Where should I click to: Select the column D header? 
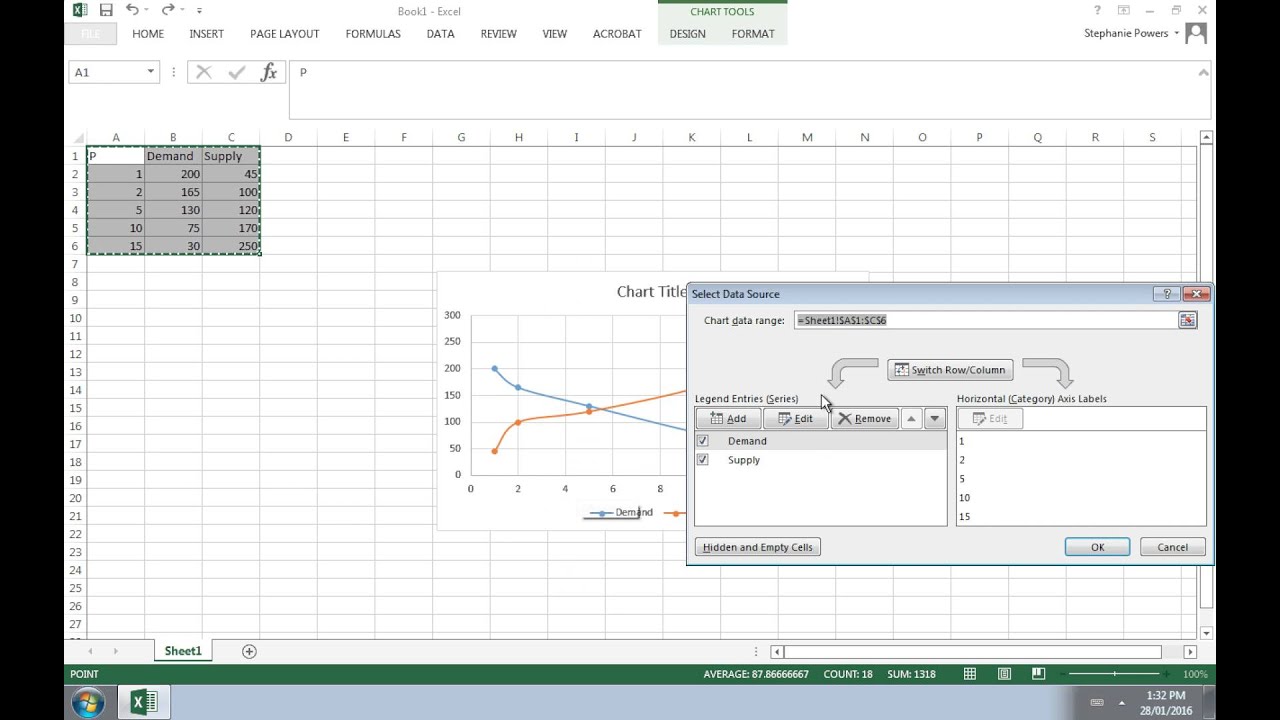click(x=288, y=137)
